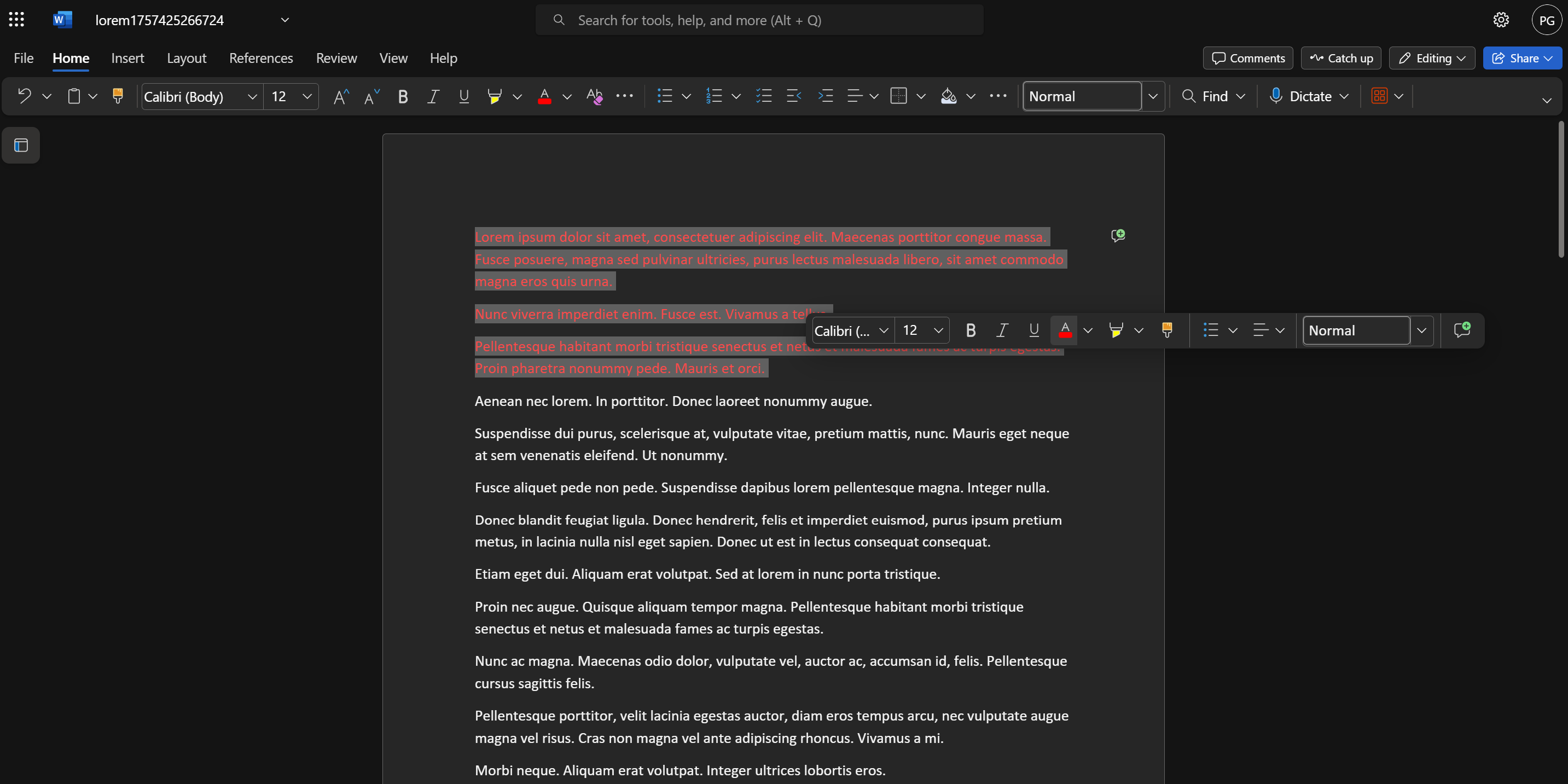
Task: Click the search tools and help box
Action: (759, 20)
